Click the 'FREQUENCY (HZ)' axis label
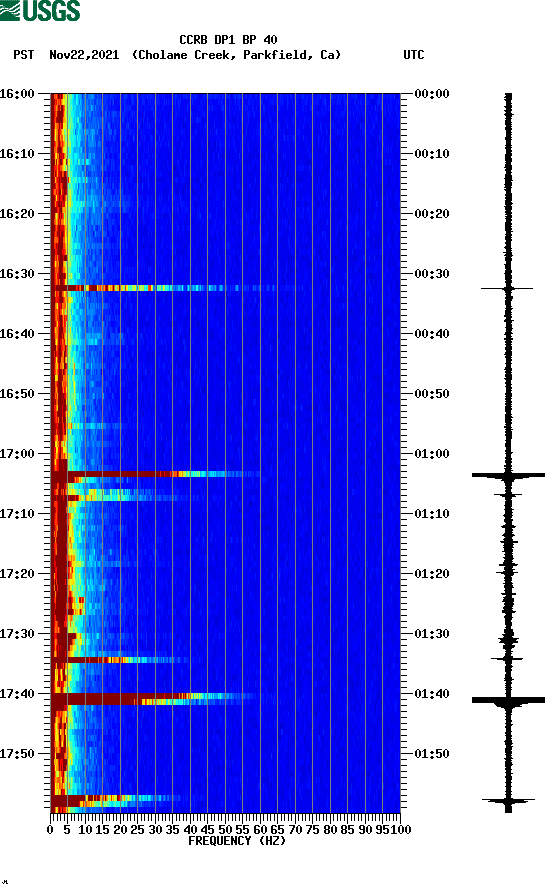The image size is (552, 893). point(236,841)
